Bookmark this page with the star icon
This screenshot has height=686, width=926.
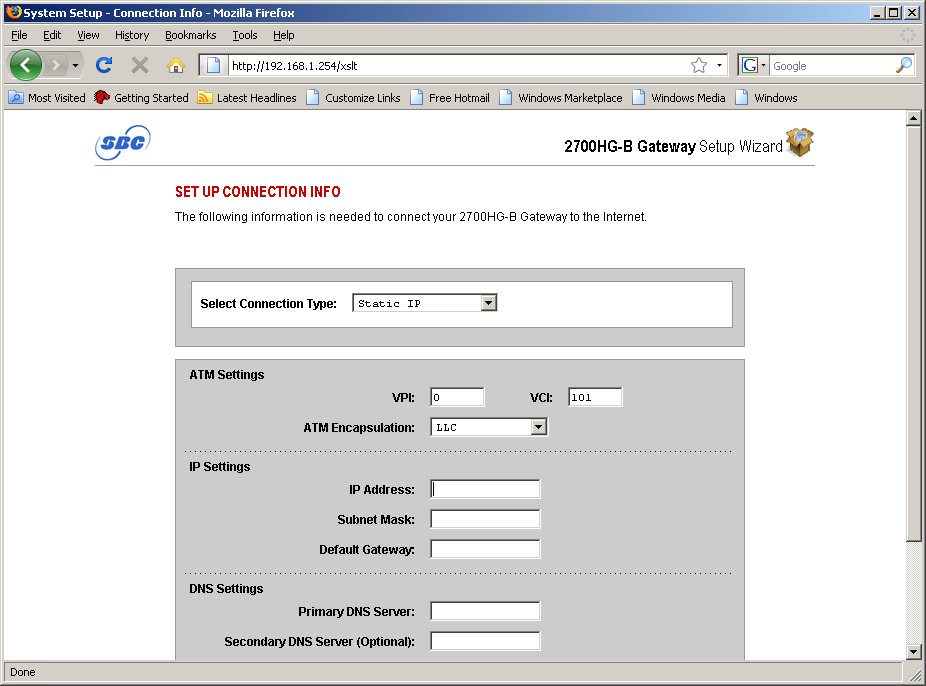point(698,65)
